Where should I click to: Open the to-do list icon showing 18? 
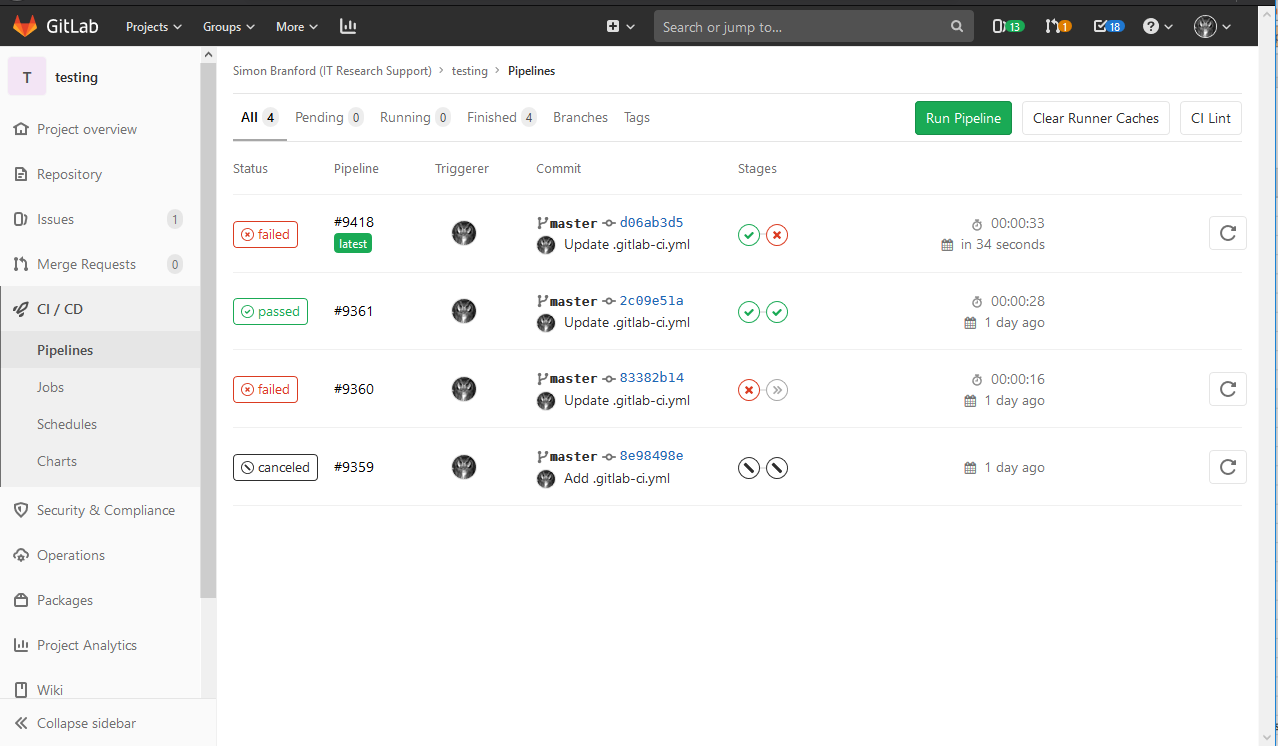tap(1109, 27)
